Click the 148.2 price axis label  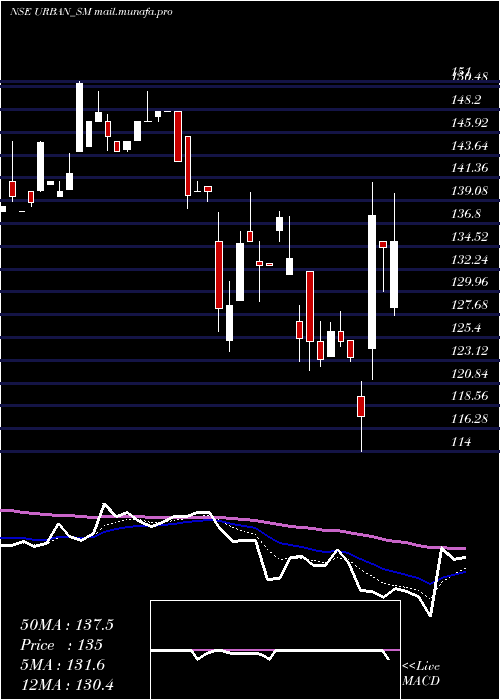[x=467, y=100]
